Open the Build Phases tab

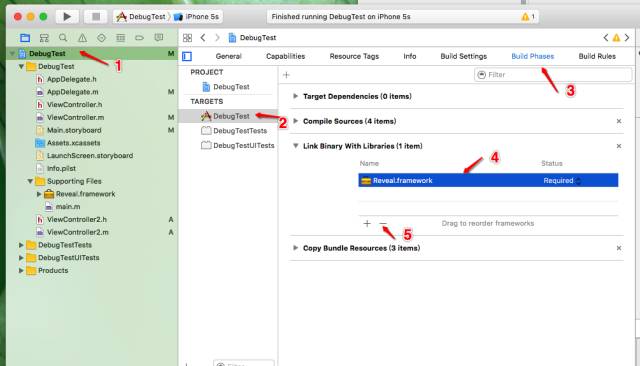(533, 56)
